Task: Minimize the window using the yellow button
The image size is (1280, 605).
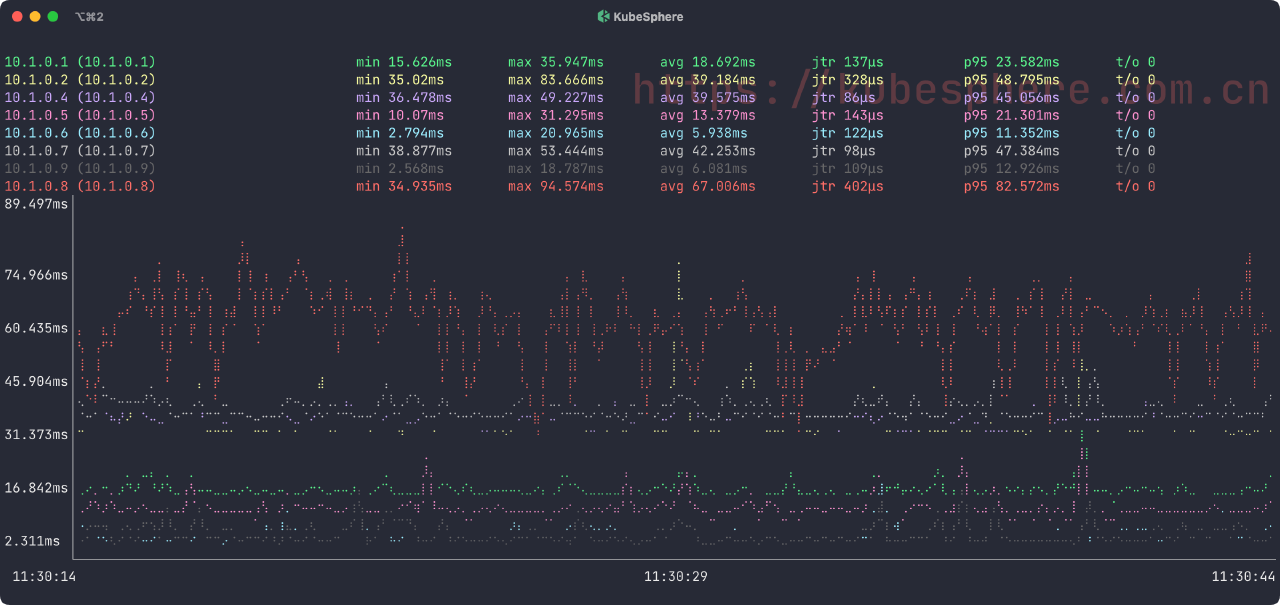Action: click(x=35, y=17)
